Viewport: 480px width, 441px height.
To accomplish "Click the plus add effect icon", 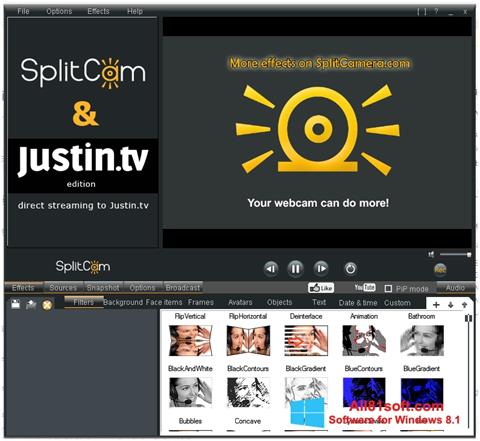I will 436,305.
